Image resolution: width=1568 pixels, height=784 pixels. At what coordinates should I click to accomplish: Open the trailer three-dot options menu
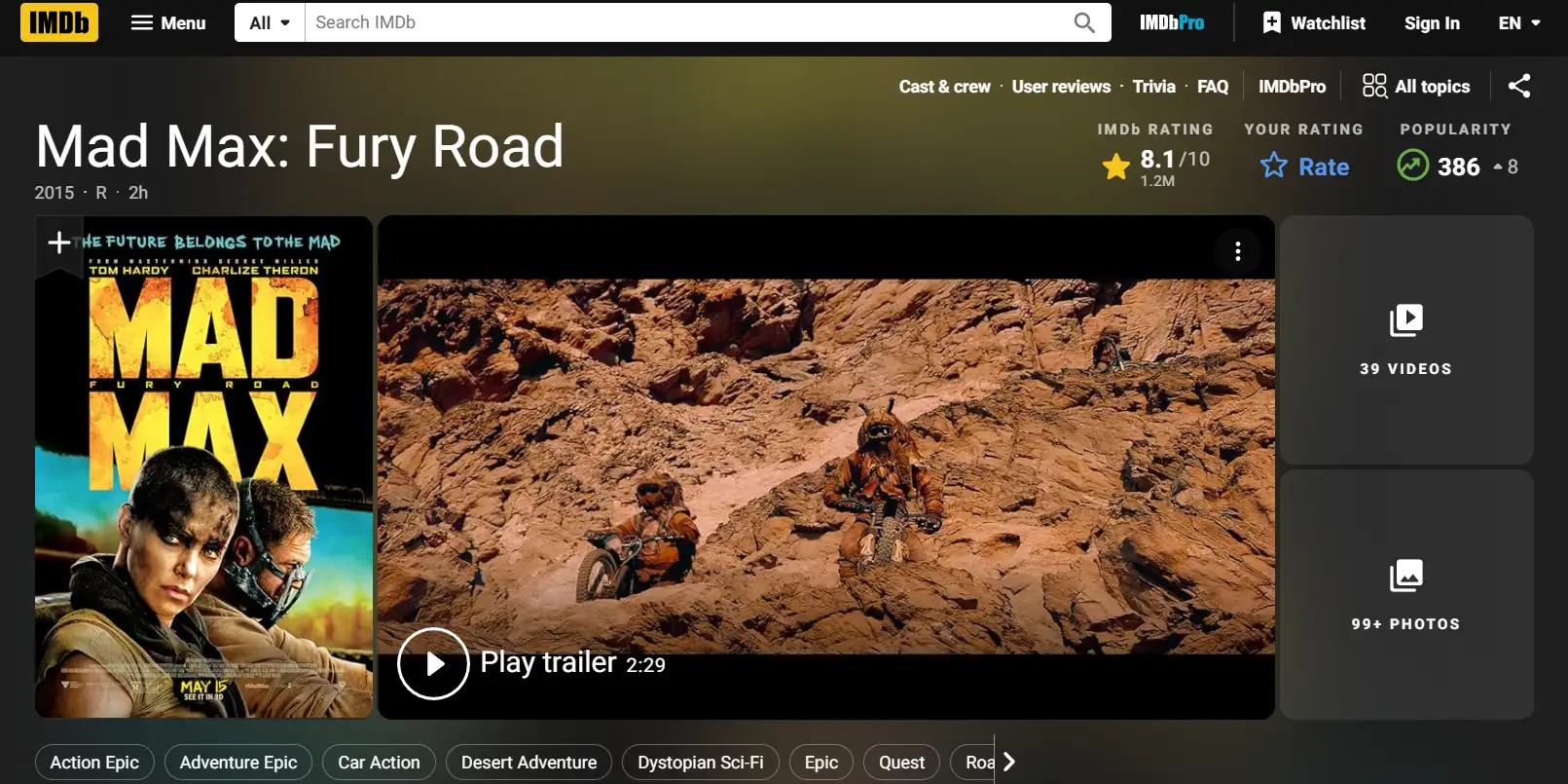1237,251
